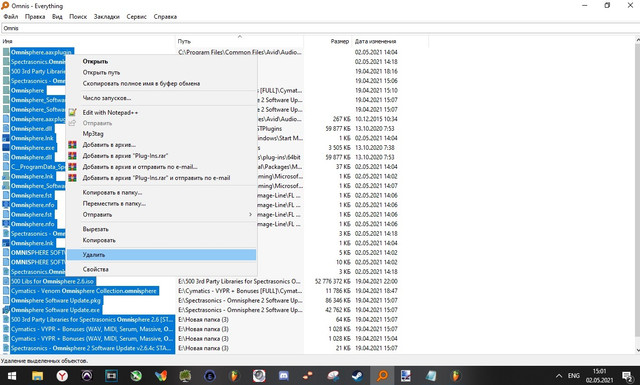Select 'Omnisphere Software Update.pkg' file

click(56, 300)
